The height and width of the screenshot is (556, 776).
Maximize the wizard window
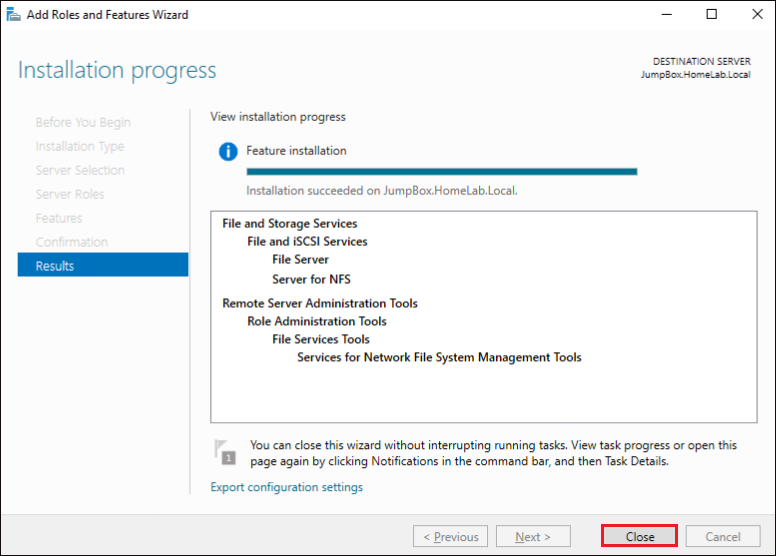(x=711, y=14)
